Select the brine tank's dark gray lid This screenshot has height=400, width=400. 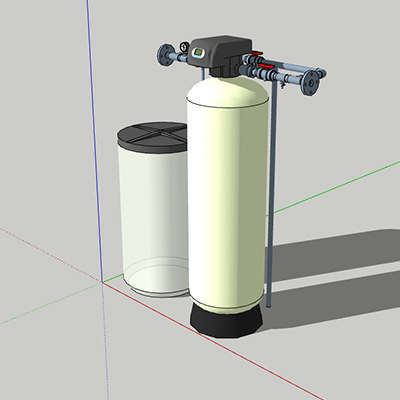coord(152,137)
